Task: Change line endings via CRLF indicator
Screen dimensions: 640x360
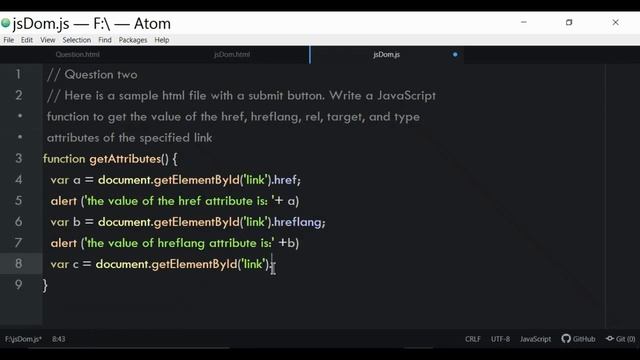Action: [473, 339]
